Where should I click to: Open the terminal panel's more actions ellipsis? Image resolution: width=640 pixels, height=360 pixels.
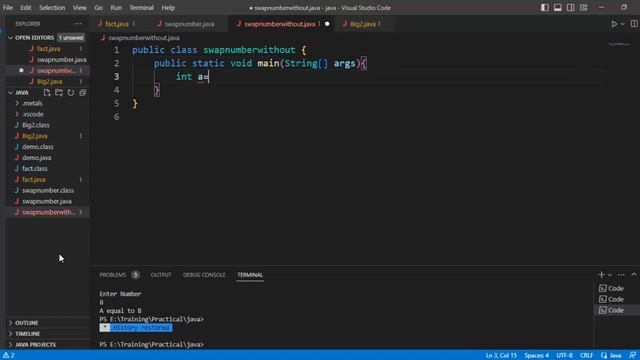point(621,275)
